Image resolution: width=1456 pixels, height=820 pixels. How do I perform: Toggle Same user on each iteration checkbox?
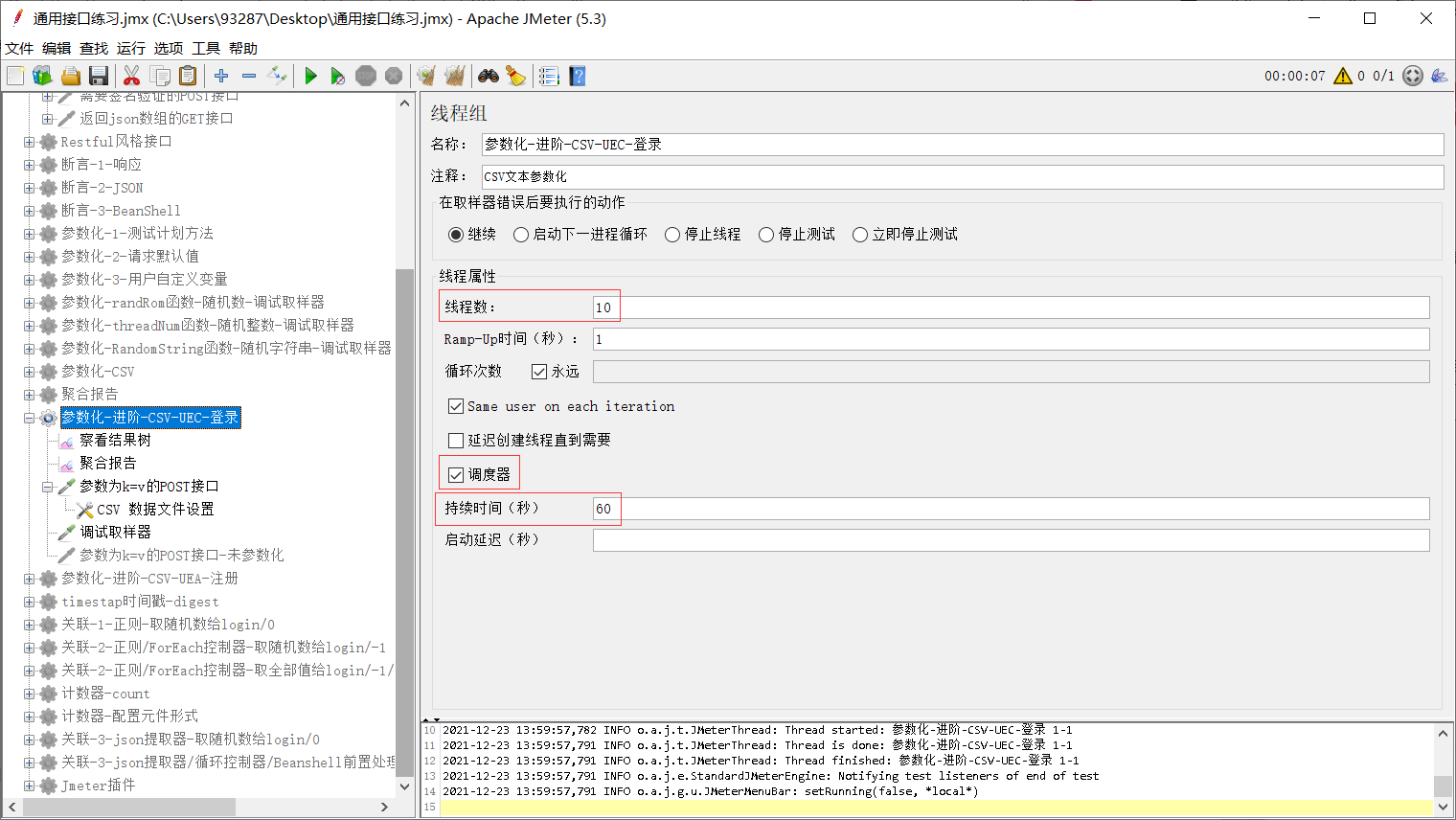(x=456, y=406)
